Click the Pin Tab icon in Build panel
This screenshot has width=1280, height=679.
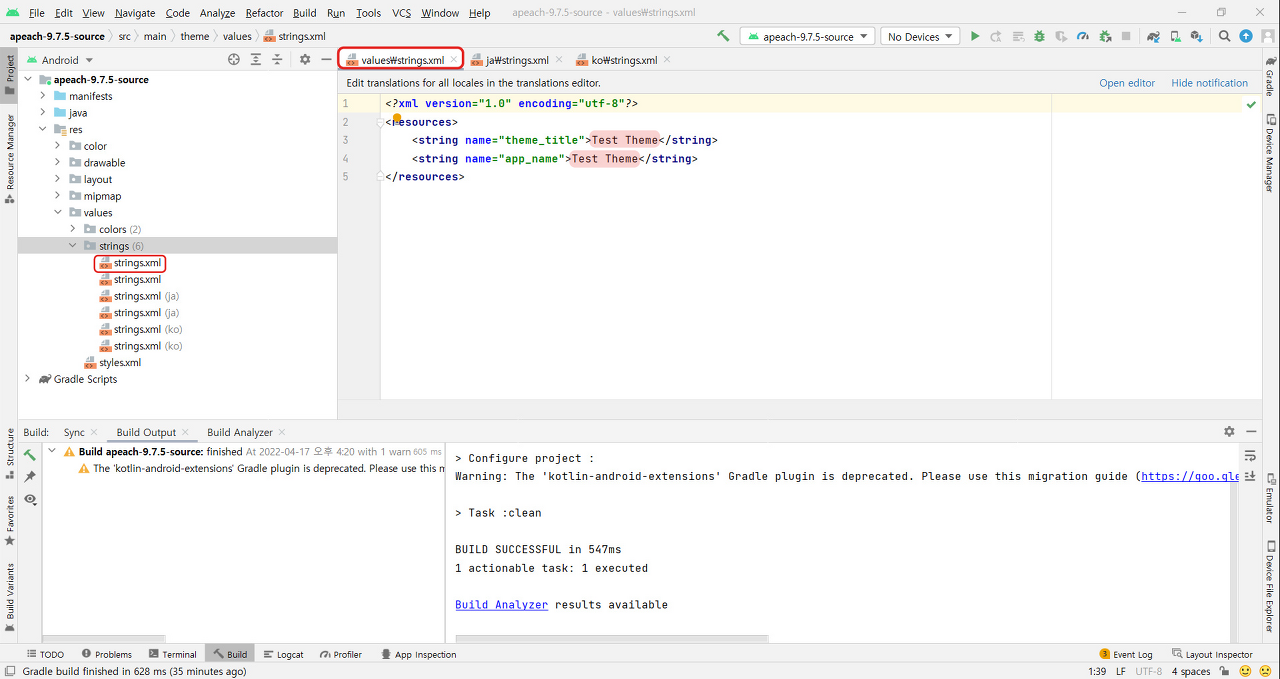30,477
